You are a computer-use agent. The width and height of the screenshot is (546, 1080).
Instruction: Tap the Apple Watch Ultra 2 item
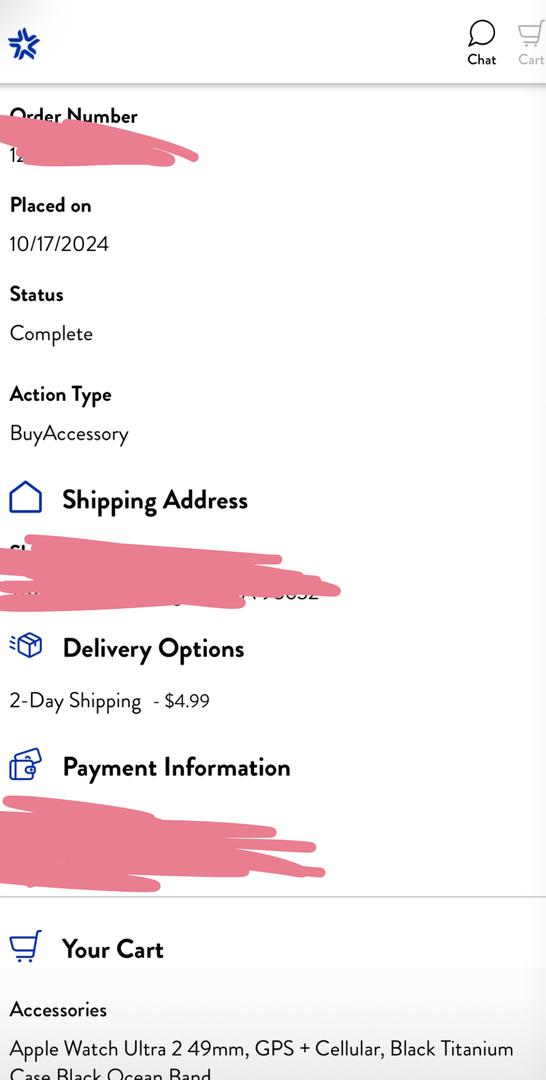262,1061
